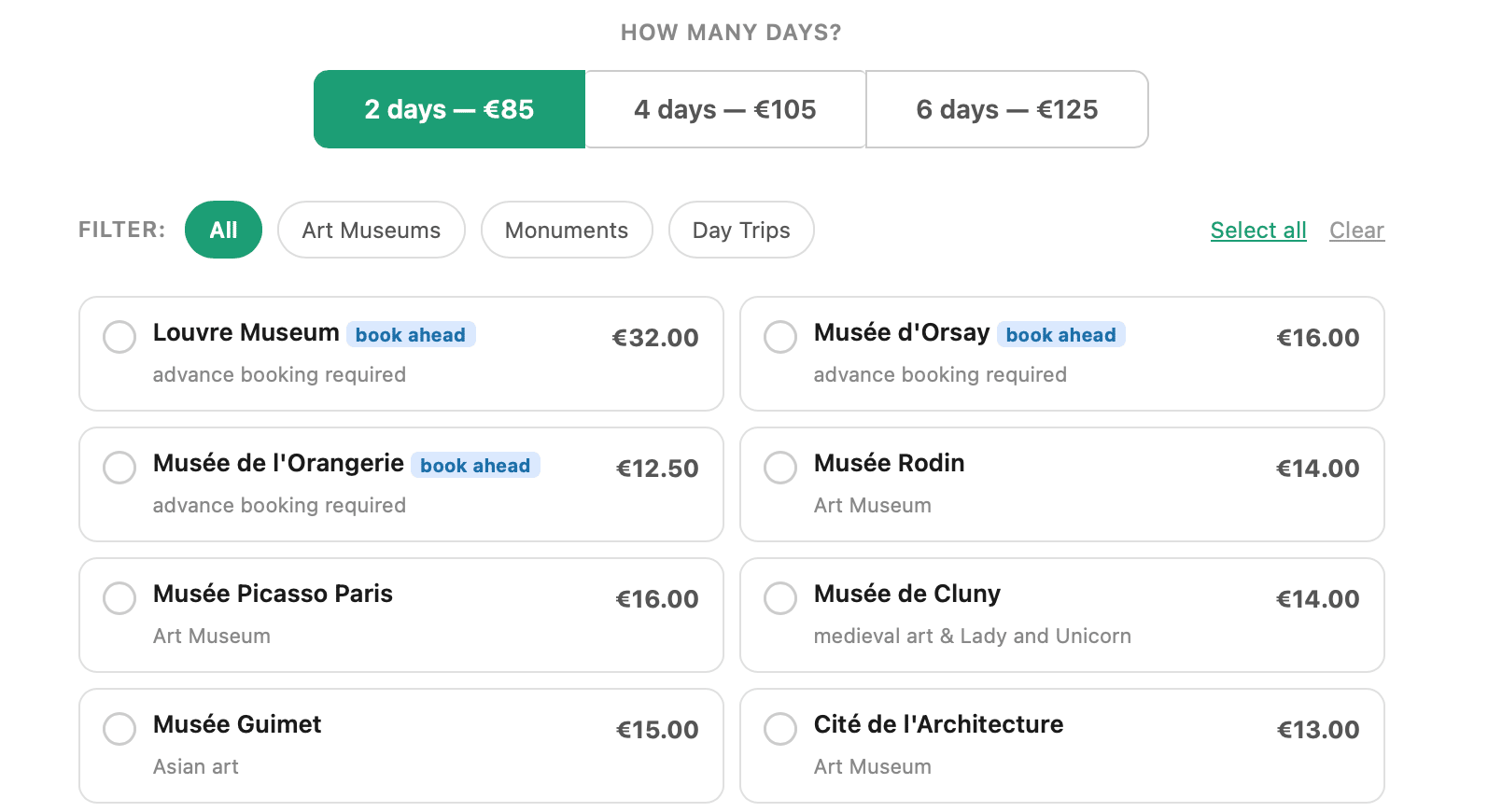1488x812 pixels.
Task: Select the 2 days €85 pass option
Action: click(449, 109)
